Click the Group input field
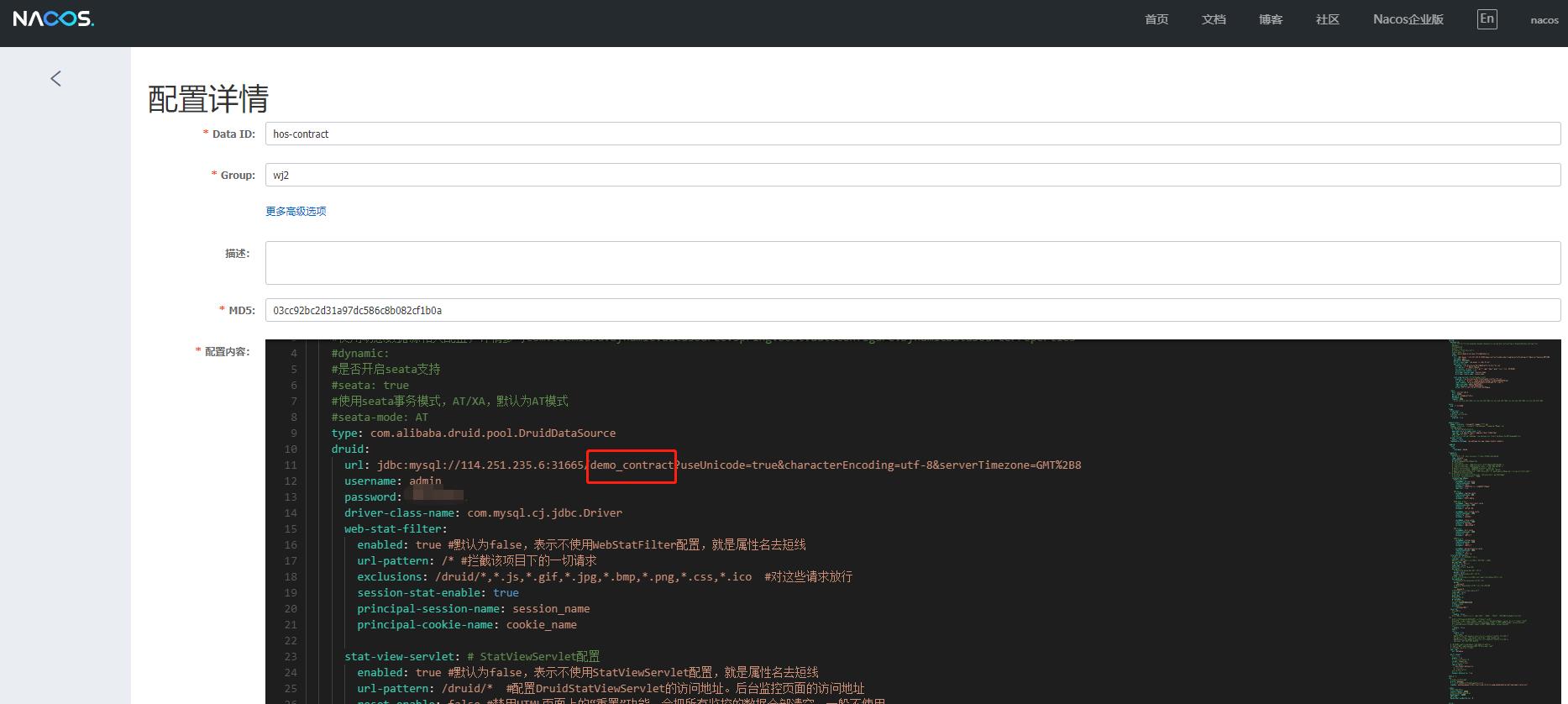Viewport: 1568px width, 704px height. click(x=912, y=176)
